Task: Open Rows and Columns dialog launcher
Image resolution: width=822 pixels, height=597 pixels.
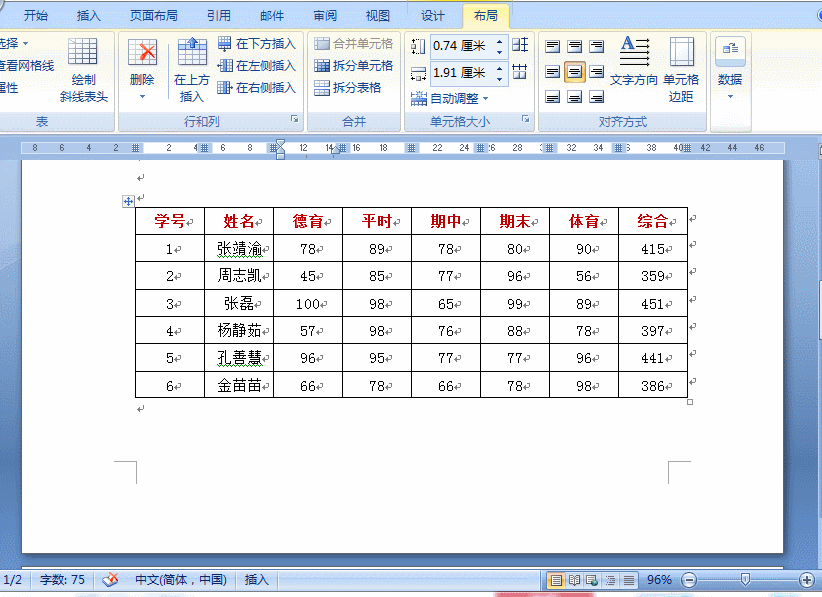Action: point(295,120)
